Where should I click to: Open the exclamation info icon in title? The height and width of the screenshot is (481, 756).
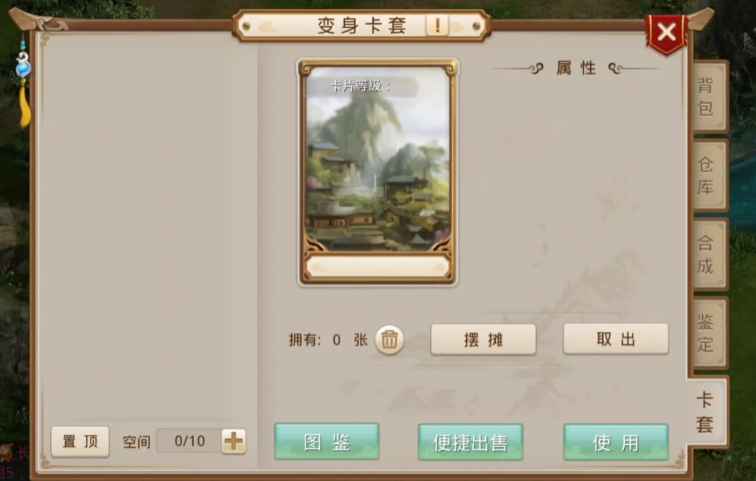tap(437, 25)
